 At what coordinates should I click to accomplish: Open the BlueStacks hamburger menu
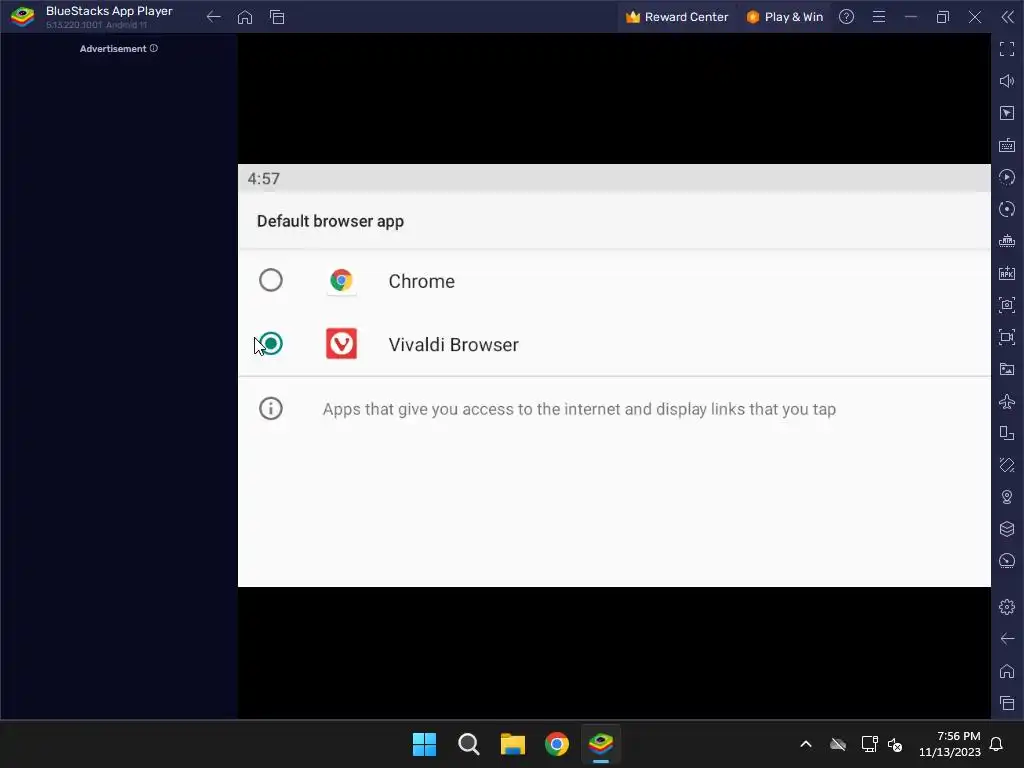879,17
